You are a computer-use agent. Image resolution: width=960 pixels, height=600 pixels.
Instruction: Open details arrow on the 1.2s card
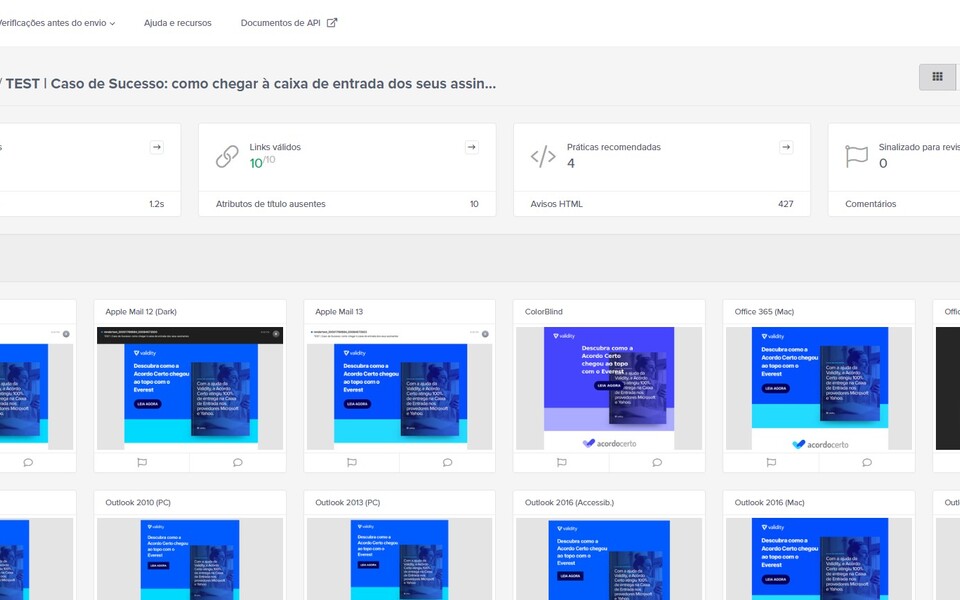(x=157, y=147)
